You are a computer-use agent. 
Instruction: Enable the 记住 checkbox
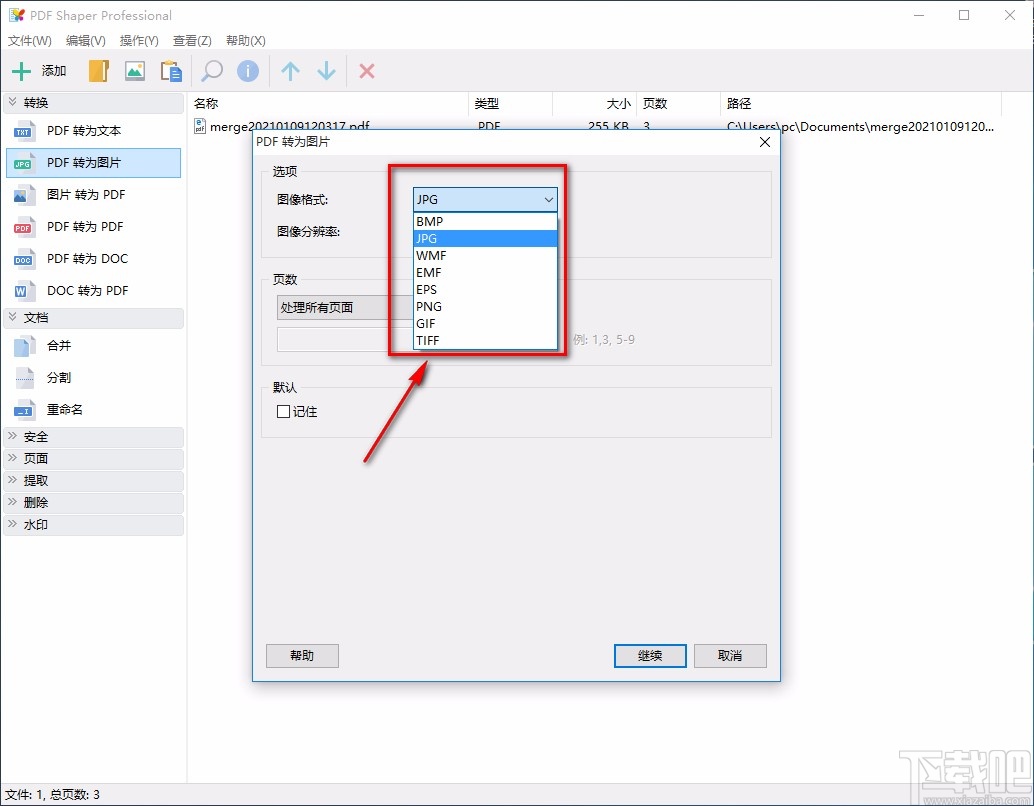click(x=283, y=411)
